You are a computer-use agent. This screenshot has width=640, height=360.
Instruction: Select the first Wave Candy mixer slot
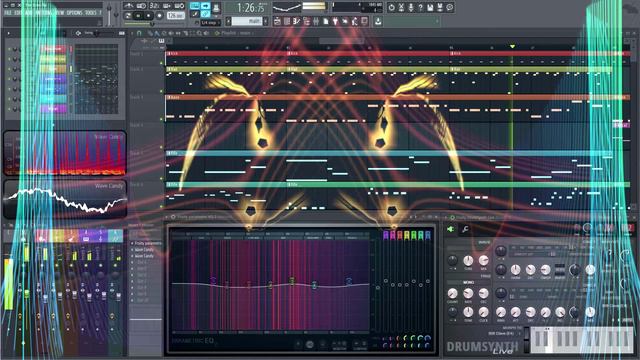(x=144, y=249)
